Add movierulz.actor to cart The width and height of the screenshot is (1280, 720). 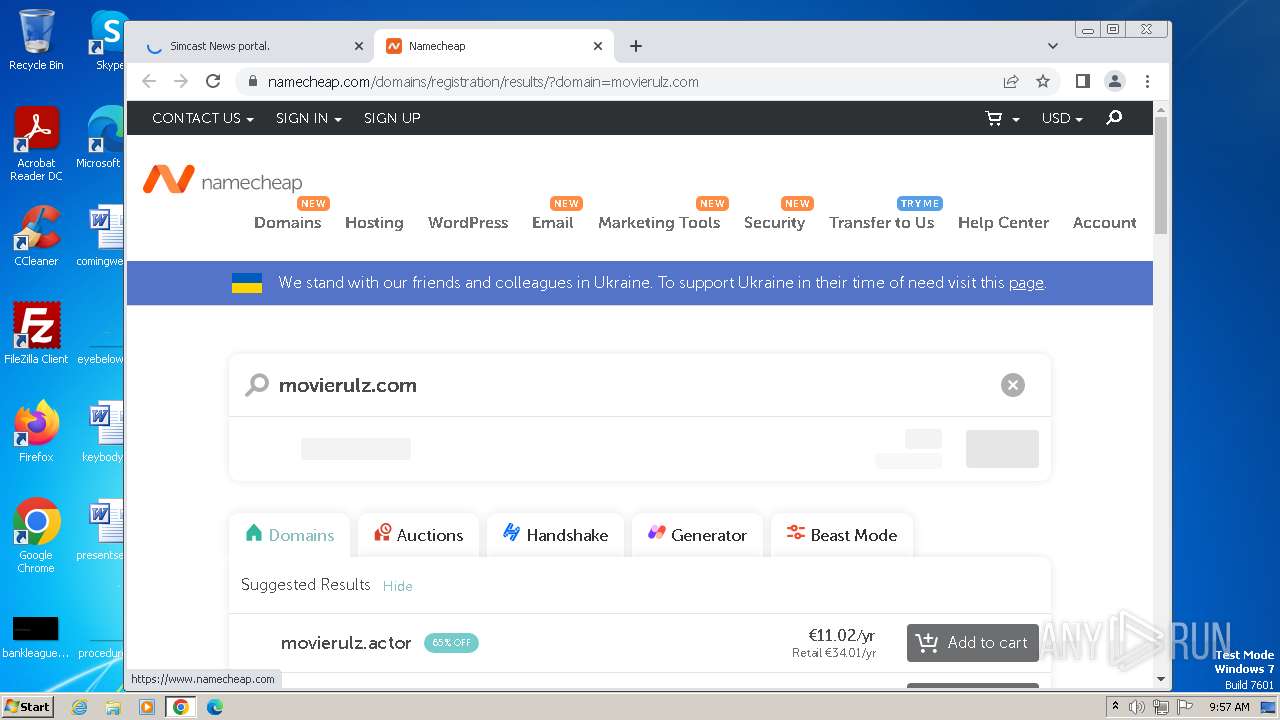pyautogui.click(x=973, y=643)
